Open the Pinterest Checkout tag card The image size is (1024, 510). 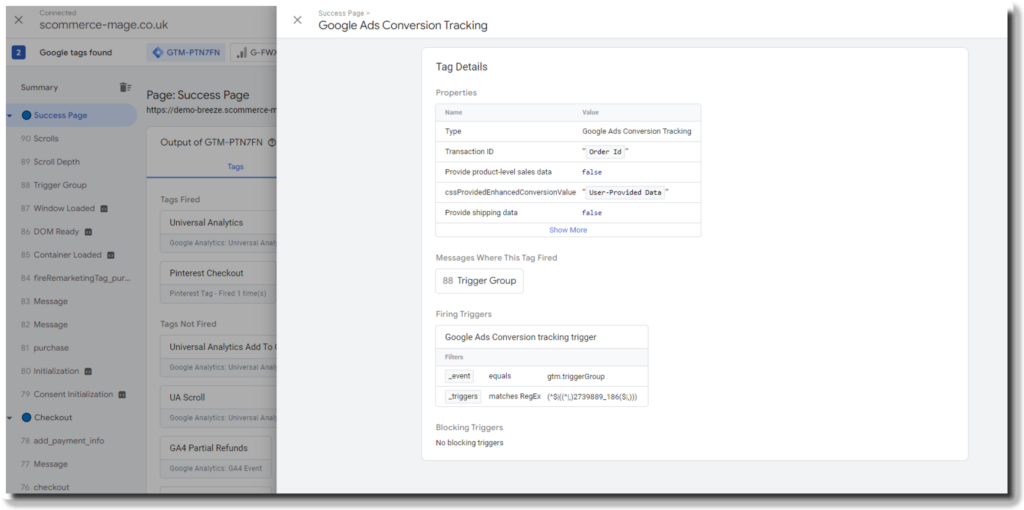coord(218,281)
